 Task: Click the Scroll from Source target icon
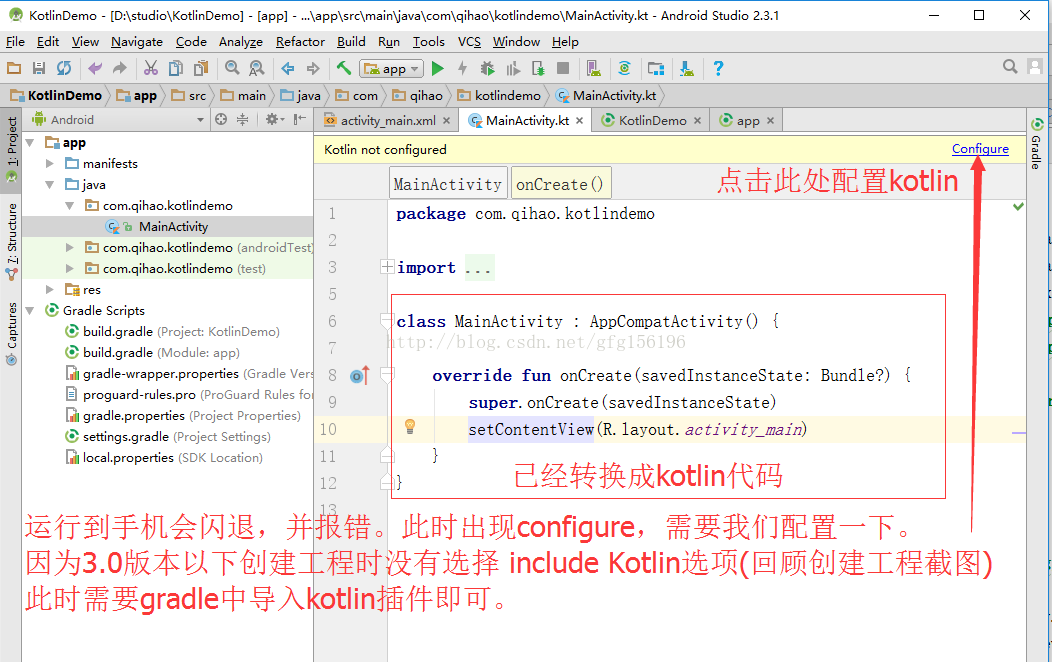tap(221, 119)
